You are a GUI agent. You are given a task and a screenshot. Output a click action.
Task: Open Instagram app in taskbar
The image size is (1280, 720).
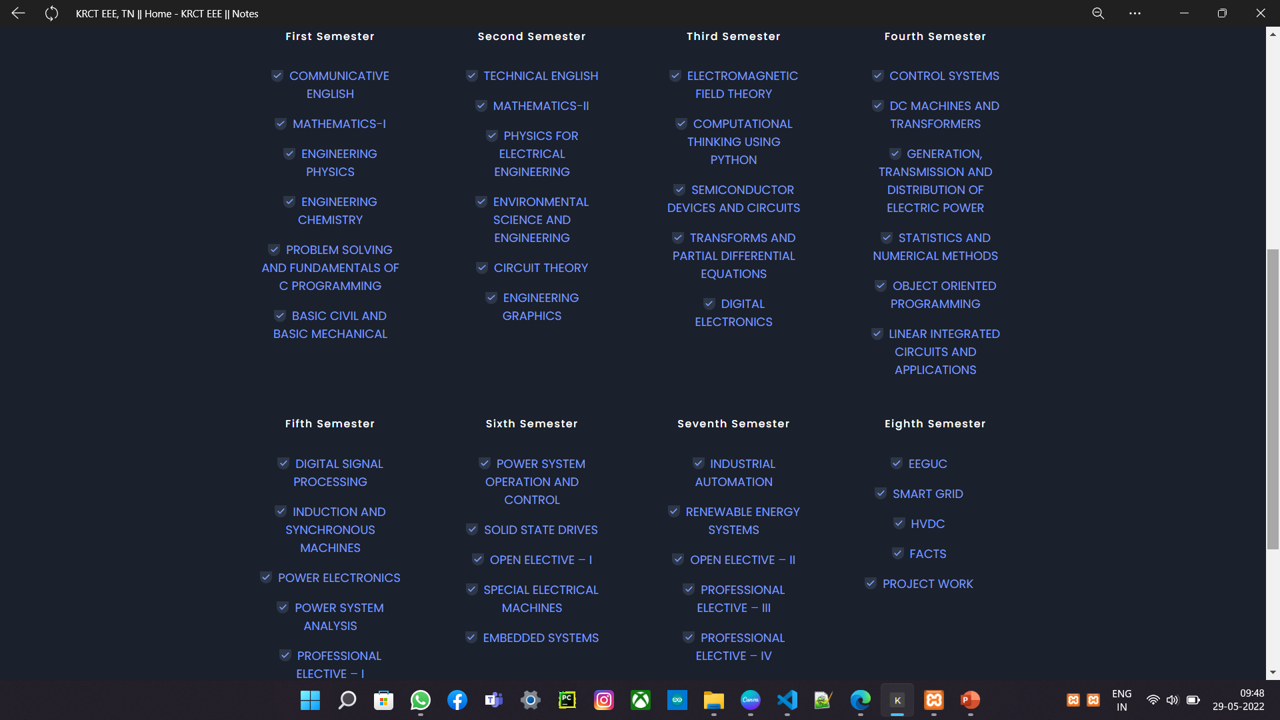(x=604, y=700)
